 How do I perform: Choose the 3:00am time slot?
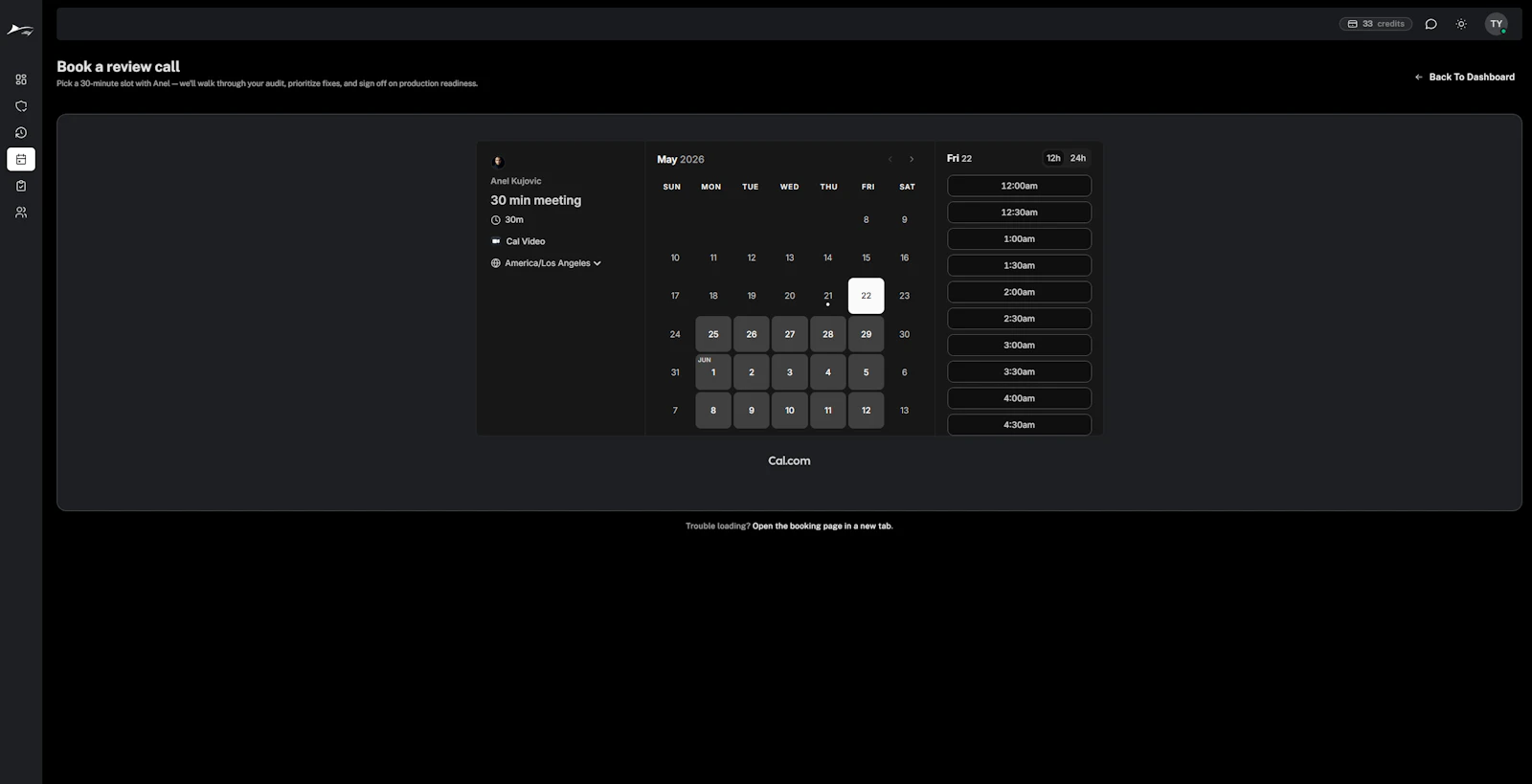pyautogui.click(x=1020, y=346)
